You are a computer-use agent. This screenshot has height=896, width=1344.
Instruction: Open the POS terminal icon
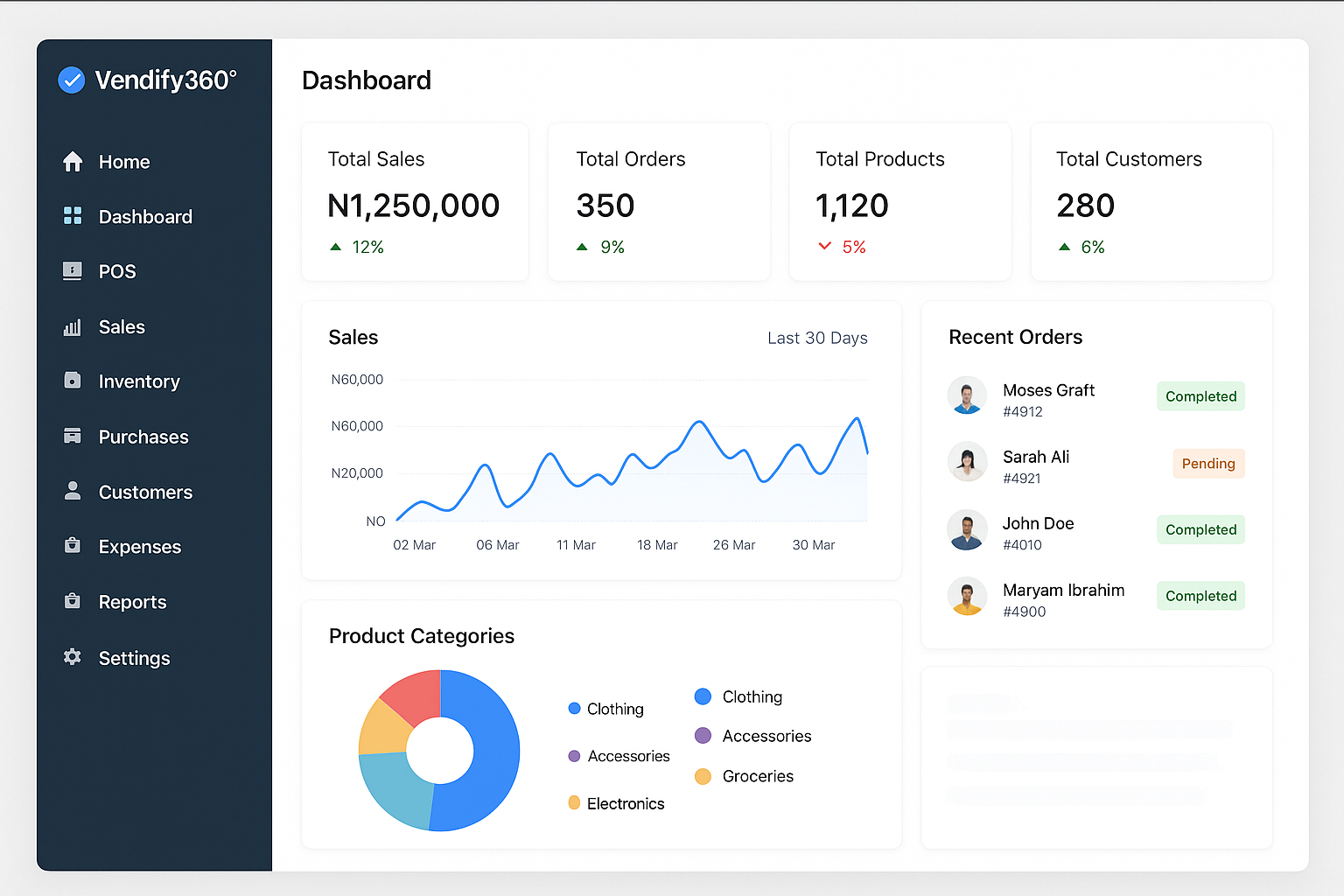72,271
